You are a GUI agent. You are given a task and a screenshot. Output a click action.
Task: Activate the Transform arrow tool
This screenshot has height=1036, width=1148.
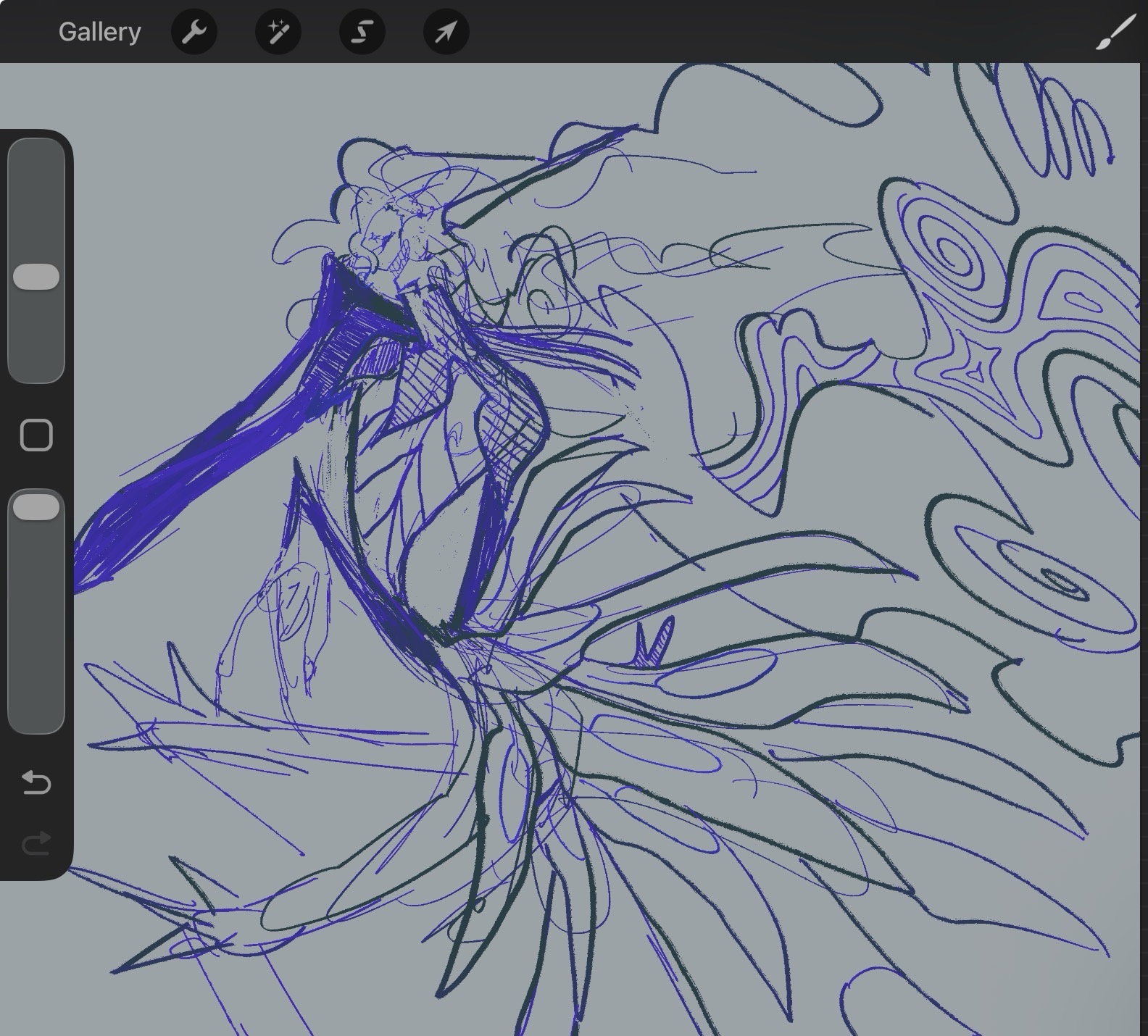[x=446, y=32]
